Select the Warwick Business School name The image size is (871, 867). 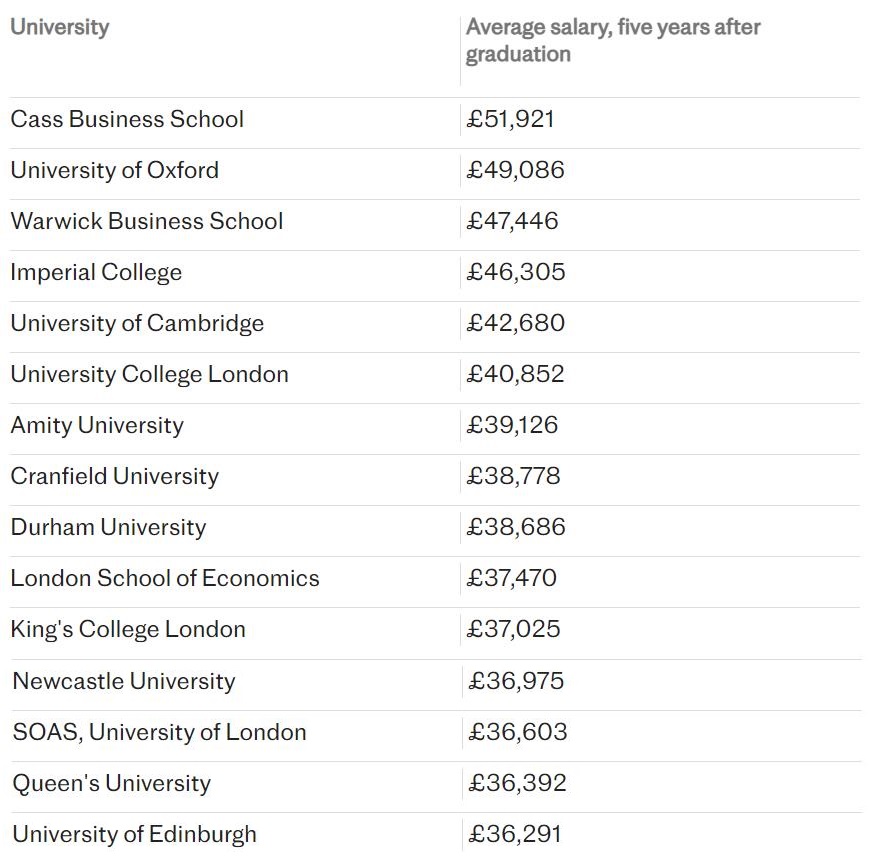147,221
